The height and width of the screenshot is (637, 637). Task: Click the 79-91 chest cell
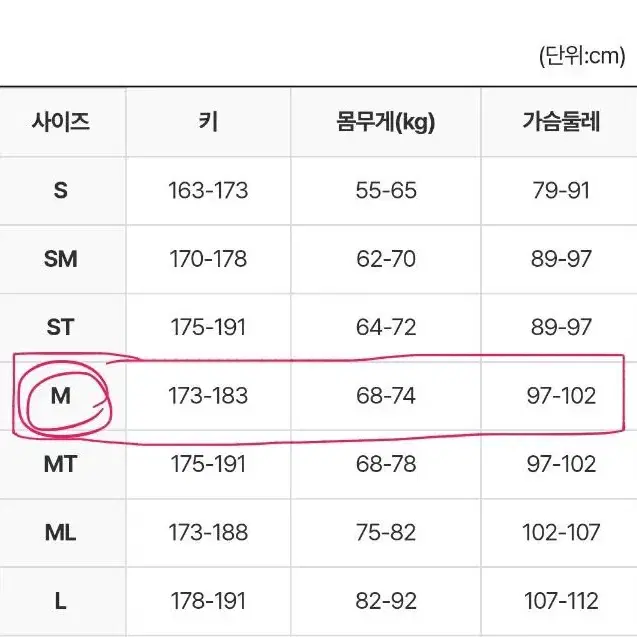tap(561, 190)
